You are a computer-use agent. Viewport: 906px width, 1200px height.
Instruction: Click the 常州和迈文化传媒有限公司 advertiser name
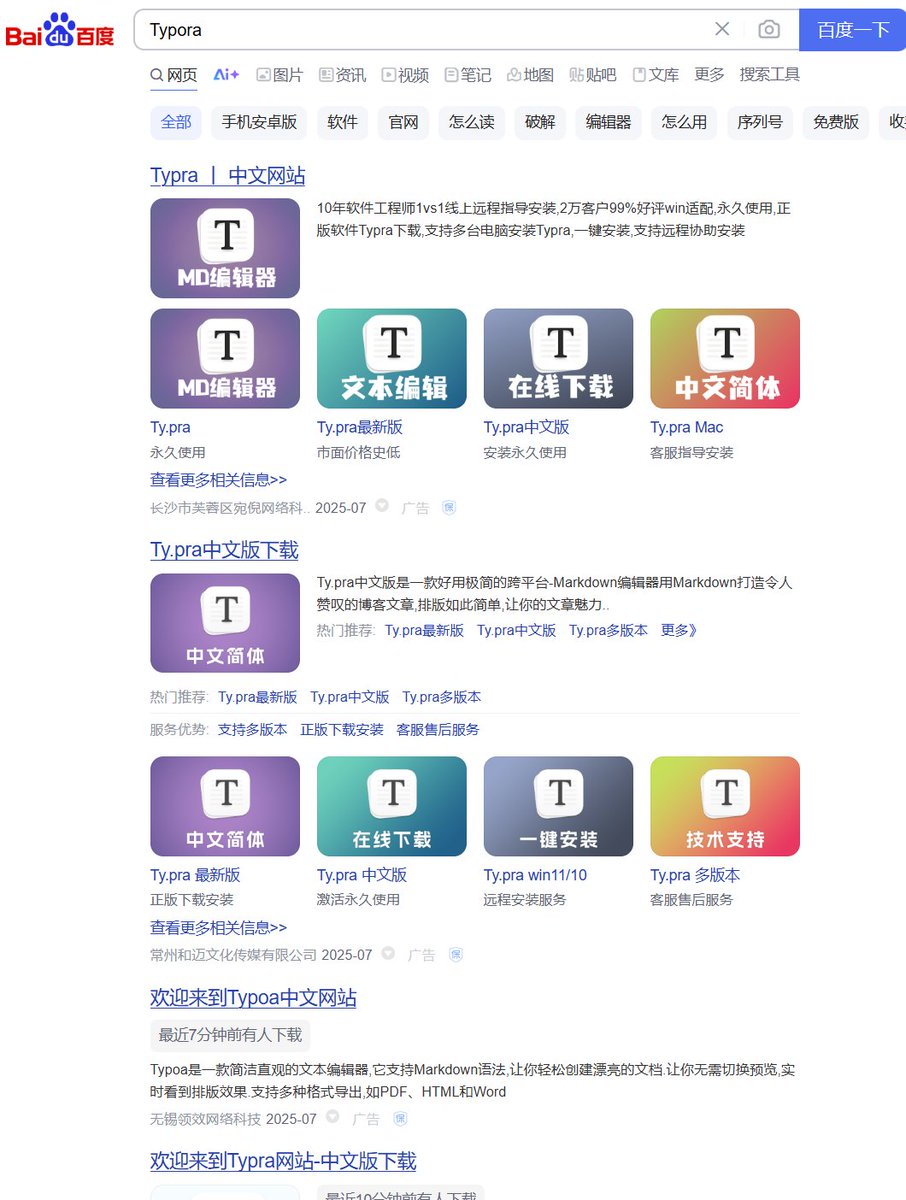233,956
